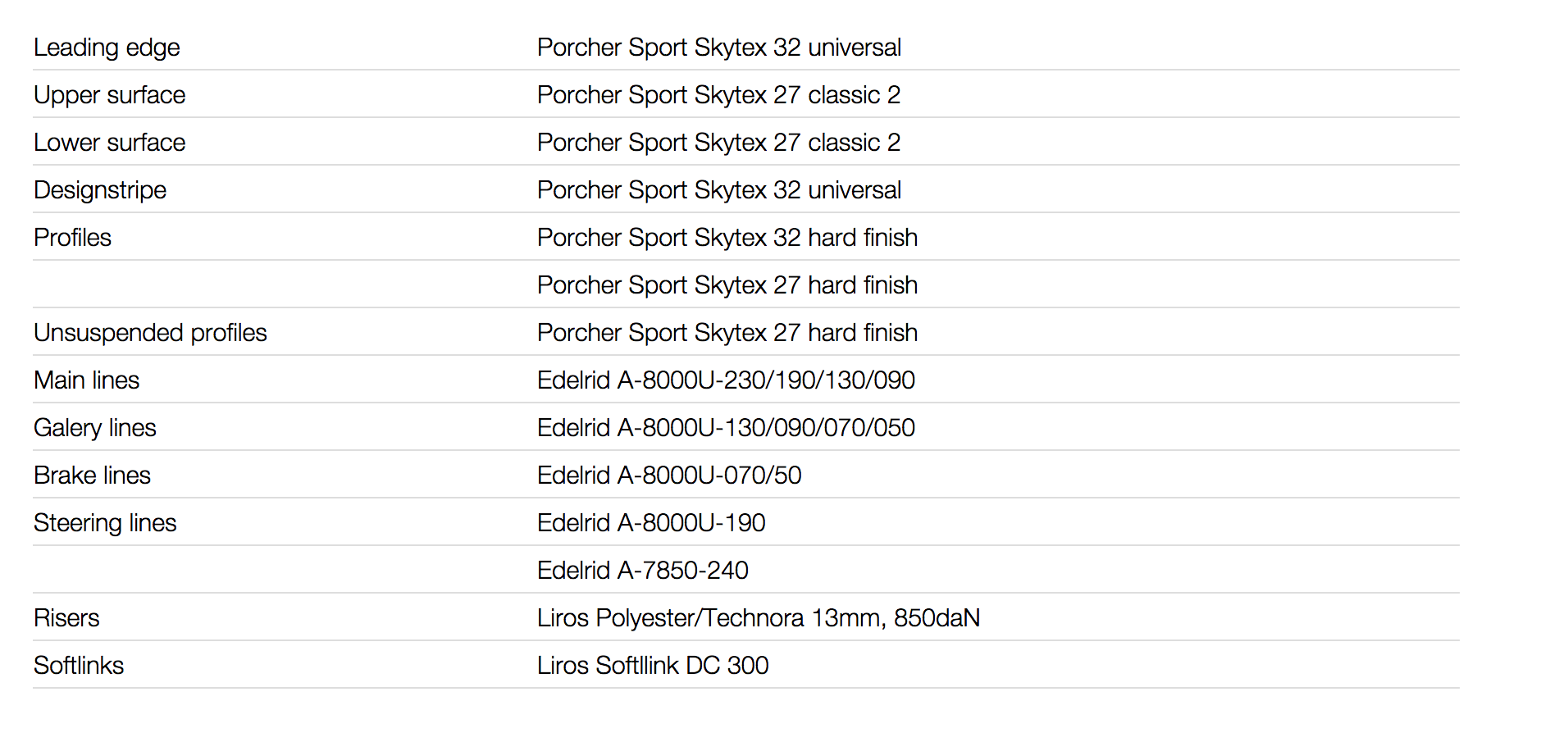Click the "Leading edge" row label
This screenshot has height=751, width=1568.
click(x=107, y=48)
